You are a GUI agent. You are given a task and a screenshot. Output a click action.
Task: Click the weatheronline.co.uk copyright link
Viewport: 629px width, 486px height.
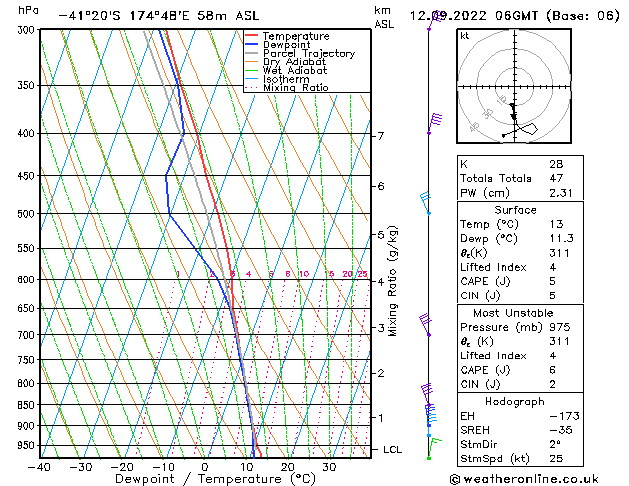[524, 479]
